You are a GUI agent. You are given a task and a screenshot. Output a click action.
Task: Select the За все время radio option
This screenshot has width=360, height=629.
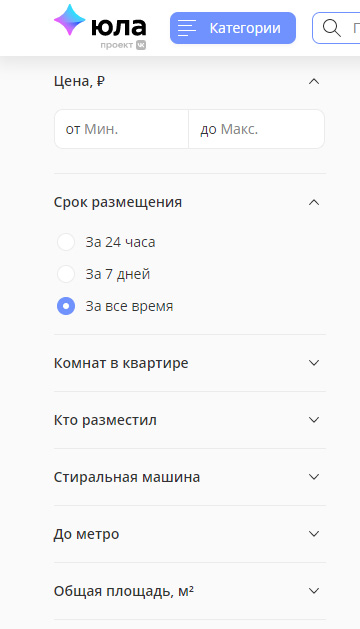coord(66,306)
